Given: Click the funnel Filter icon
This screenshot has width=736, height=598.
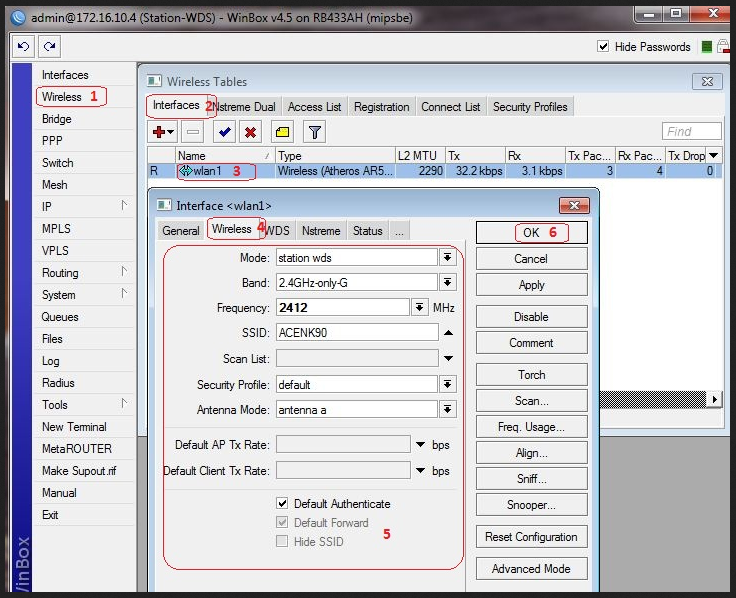Looking at the screenshot, I should tap(314, 132).
